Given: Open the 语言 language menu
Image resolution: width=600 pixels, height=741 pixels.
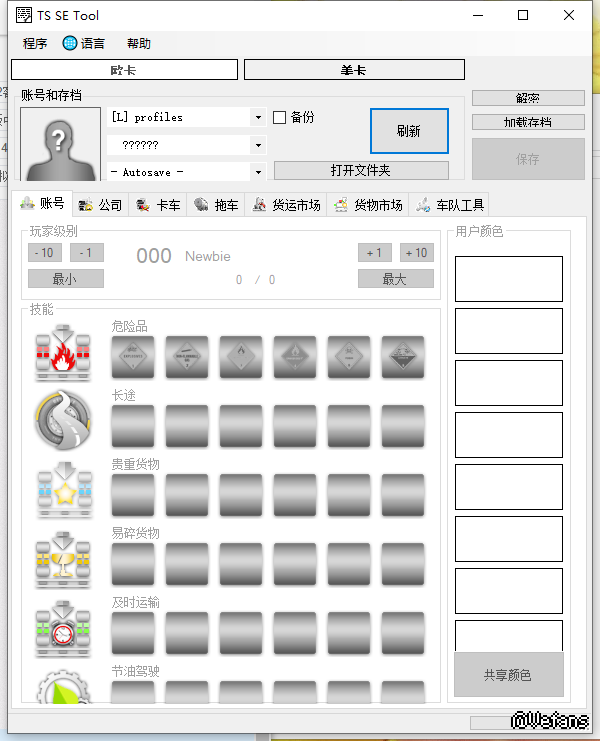Looking at the screenshot, I should coord(83,44).
